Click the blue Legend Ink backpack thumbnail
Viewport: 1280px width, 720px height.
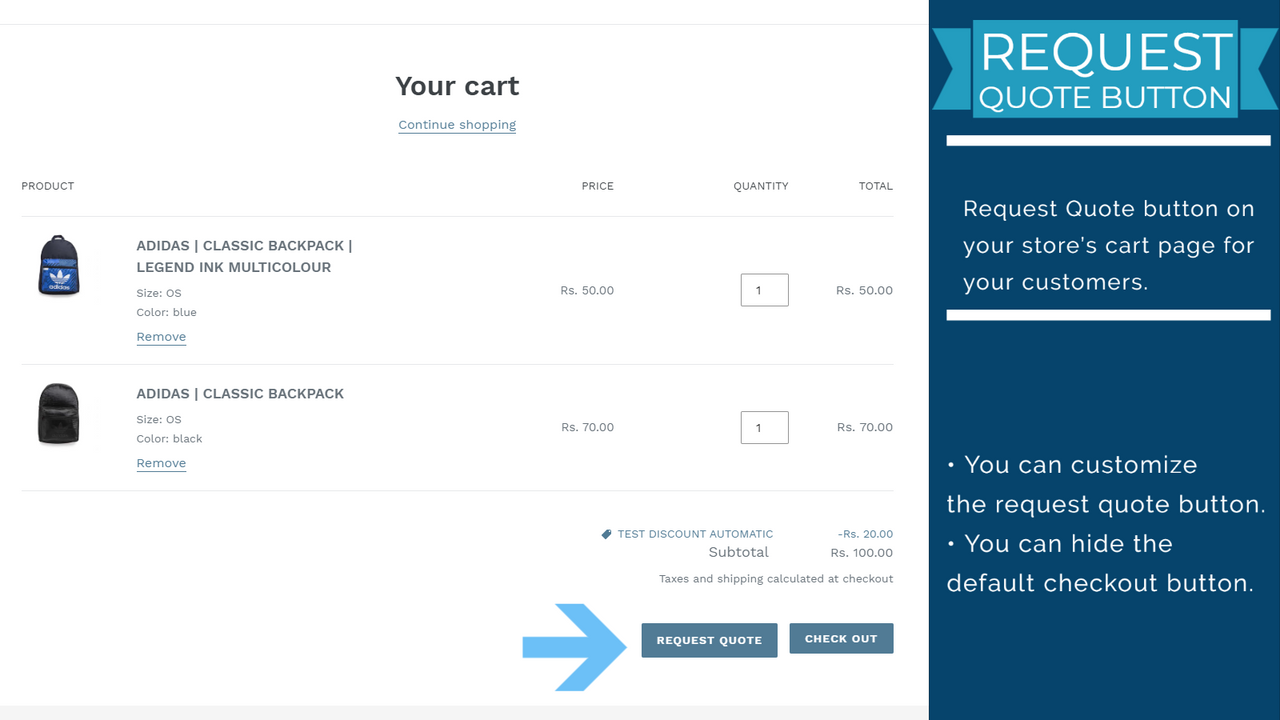[x=59, y=265]
